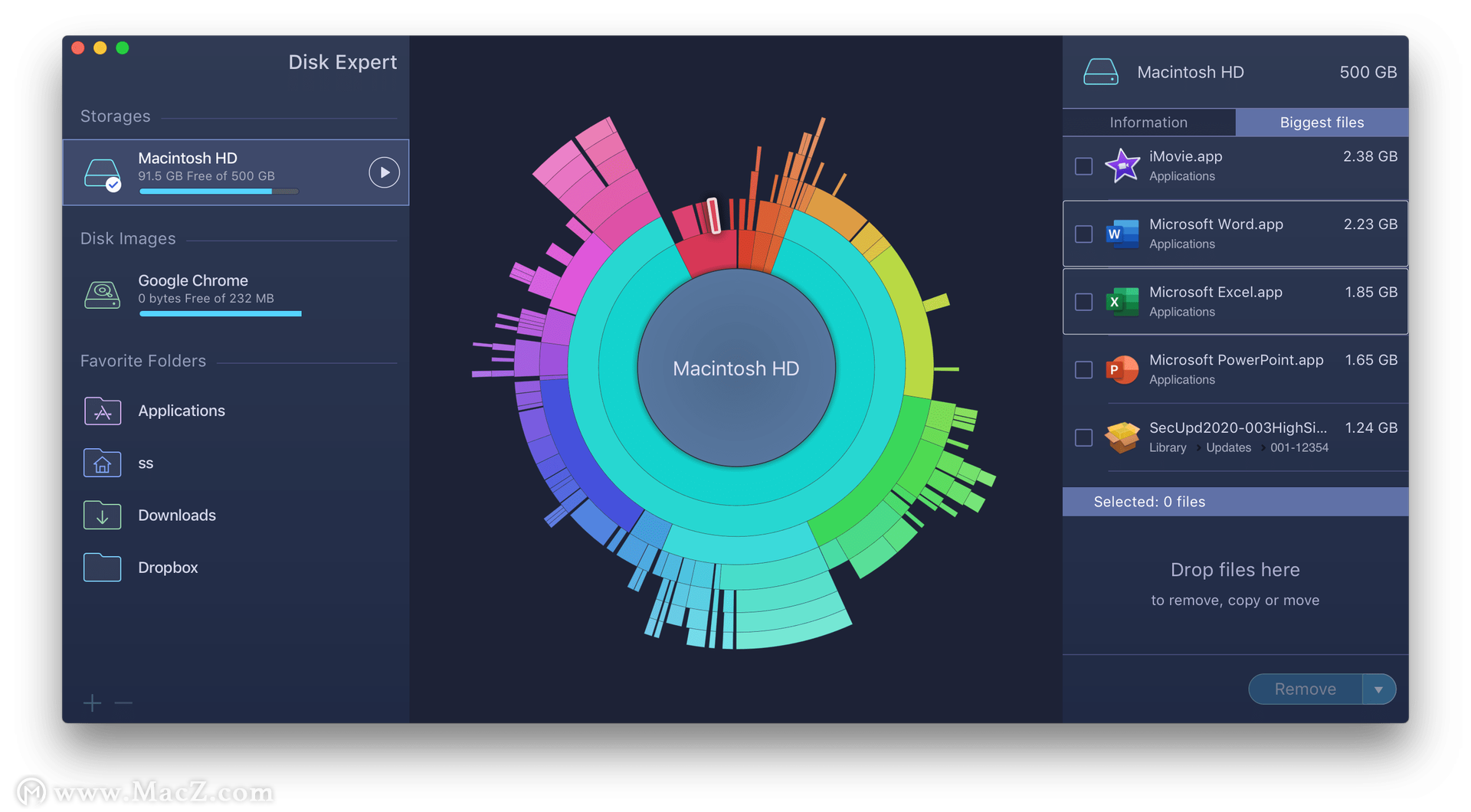Click the iMovie app star icon
This screenshot has width=1471, height=812.
click(x=1122, y=165)
